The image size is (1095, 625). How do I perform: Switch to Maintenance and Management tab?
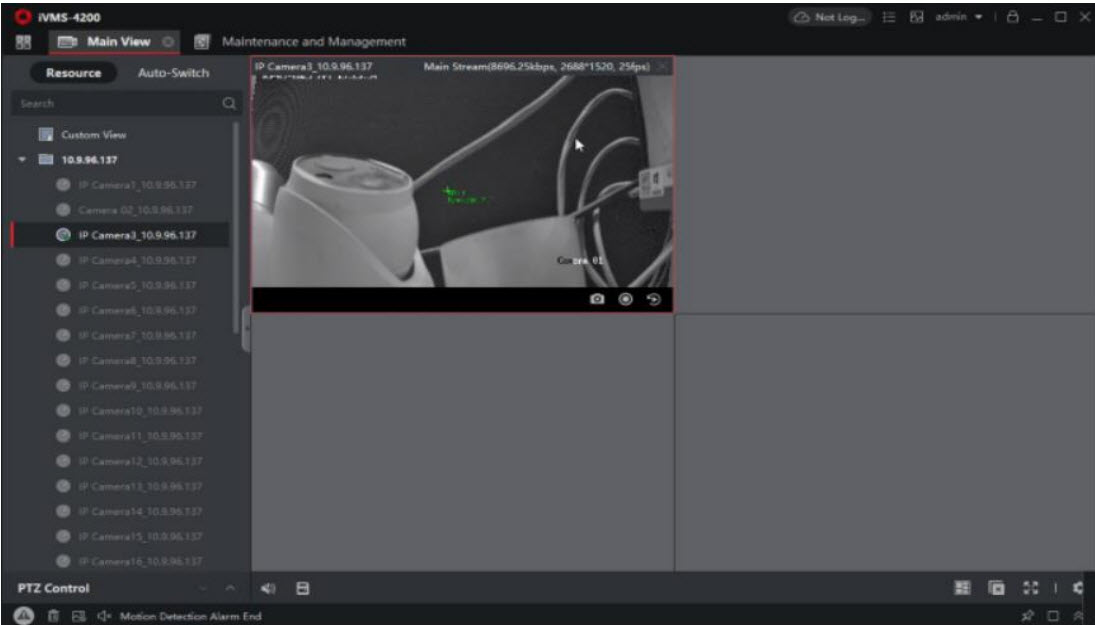[312, 42]
